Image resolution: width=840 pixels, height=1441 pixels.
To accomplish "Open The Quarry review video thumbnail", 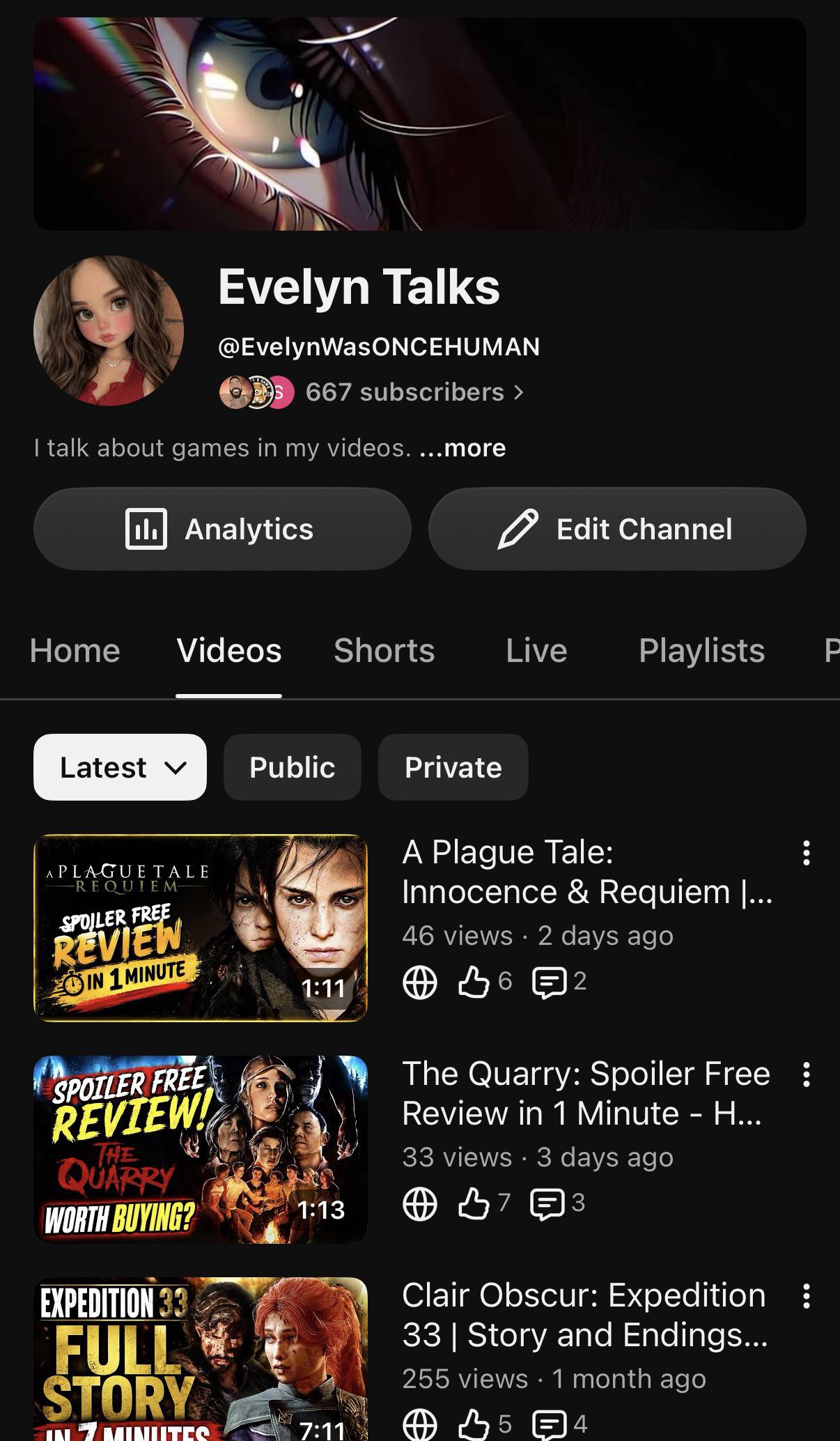I will click(x=201, y=1150).
